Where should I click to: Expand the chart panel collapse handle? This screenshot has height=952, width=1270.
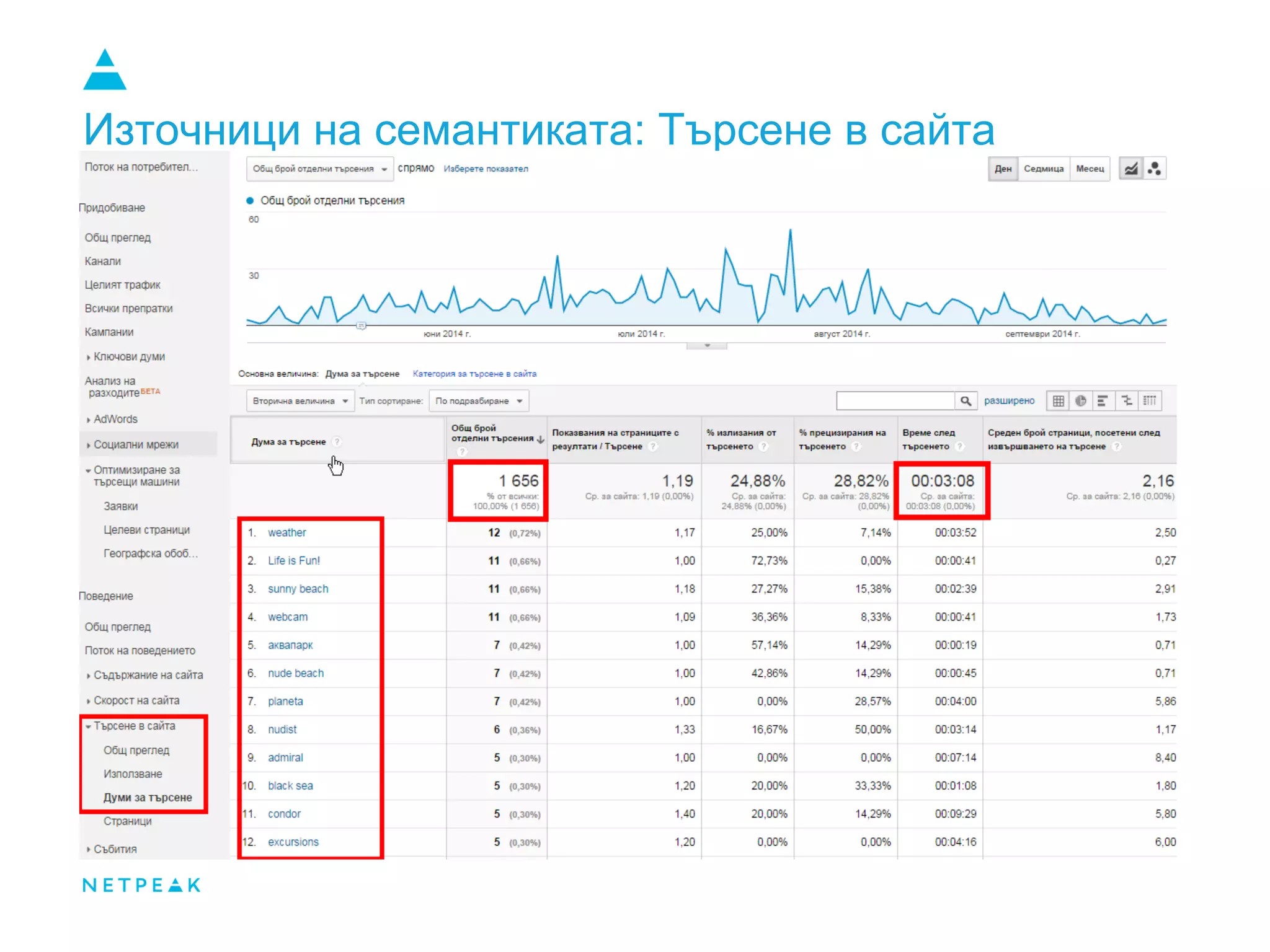coord(707,346)
